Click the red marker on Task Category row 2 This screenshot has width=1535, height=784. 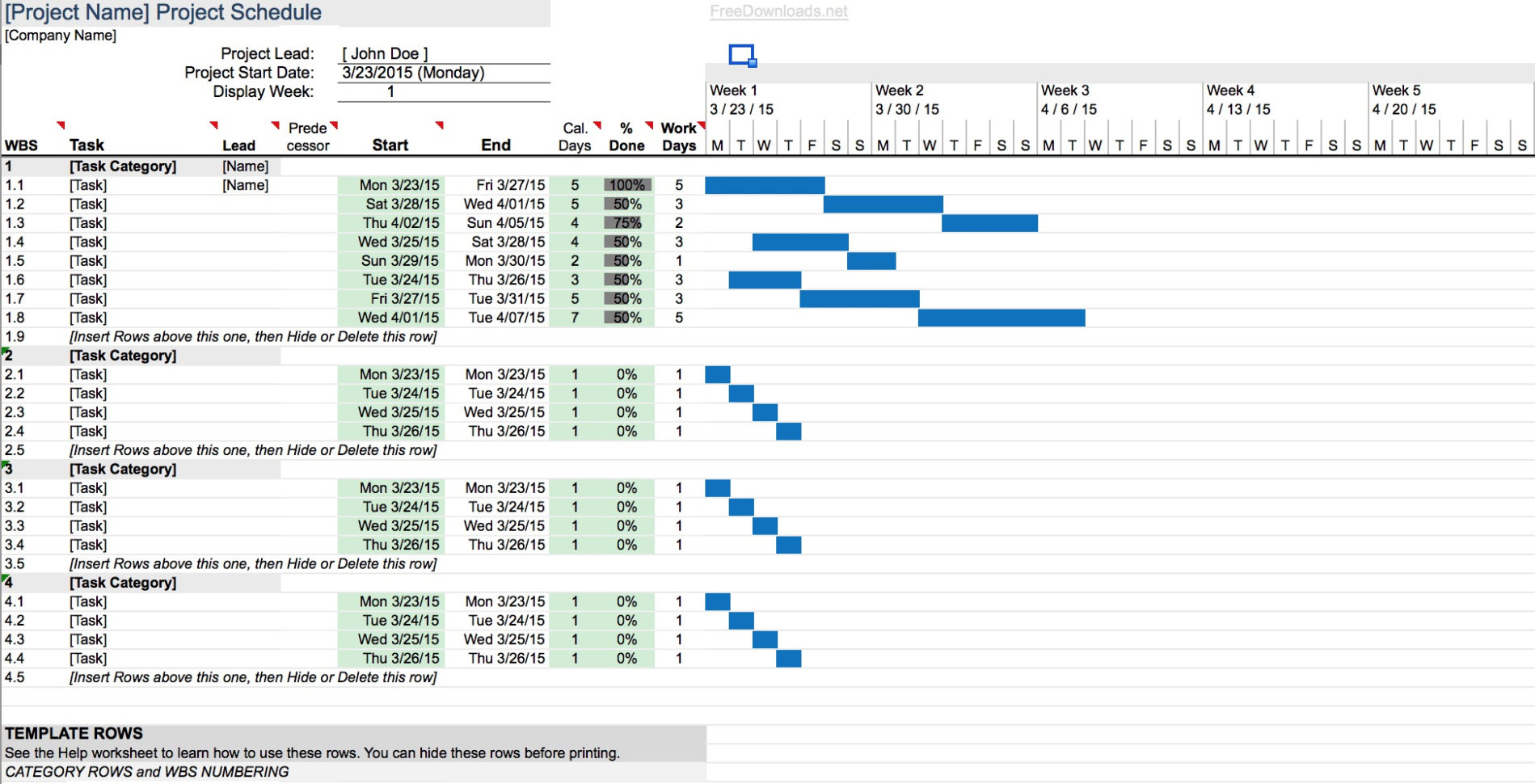coord(6,350)
